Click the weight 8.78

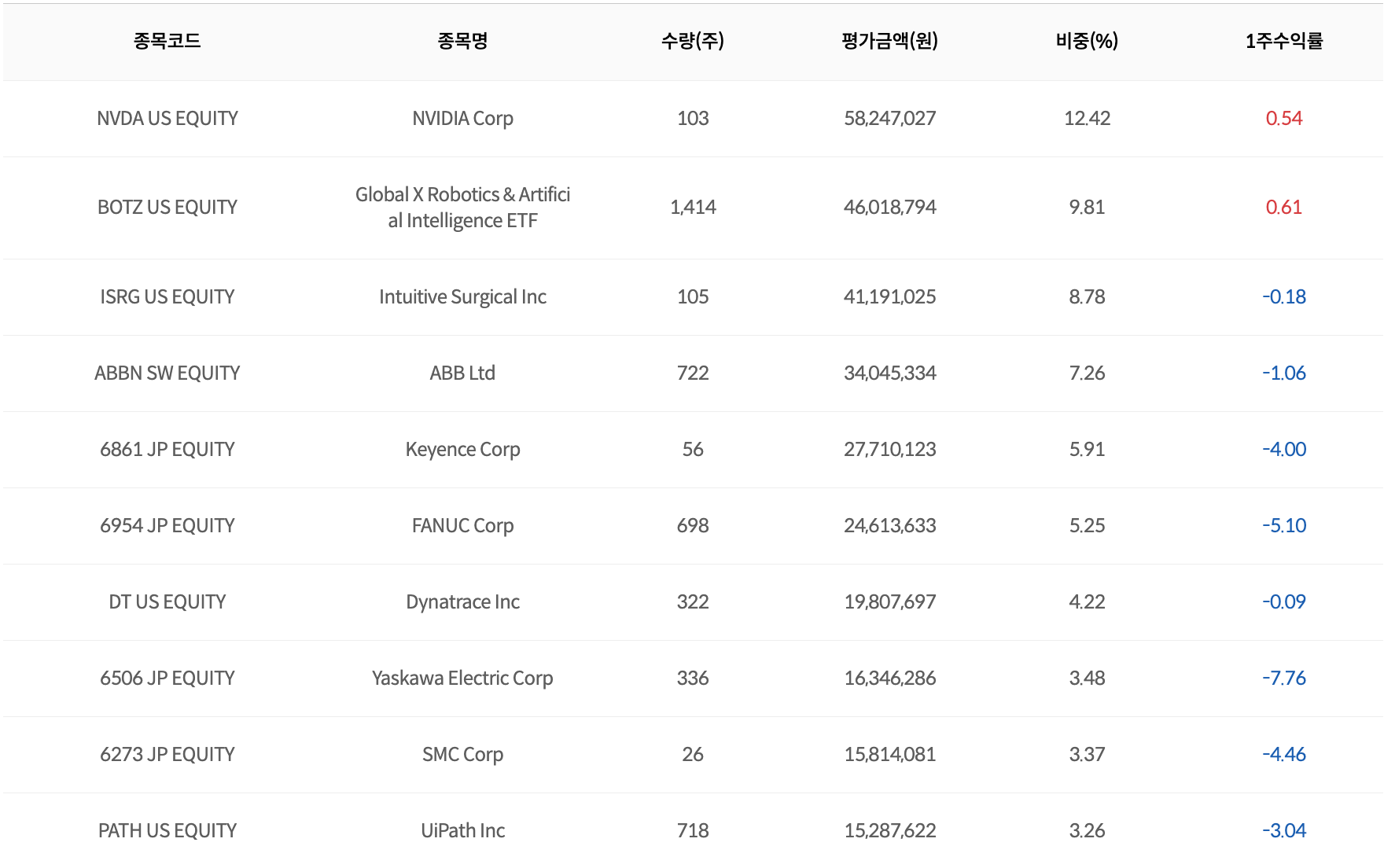point(1087,296)
